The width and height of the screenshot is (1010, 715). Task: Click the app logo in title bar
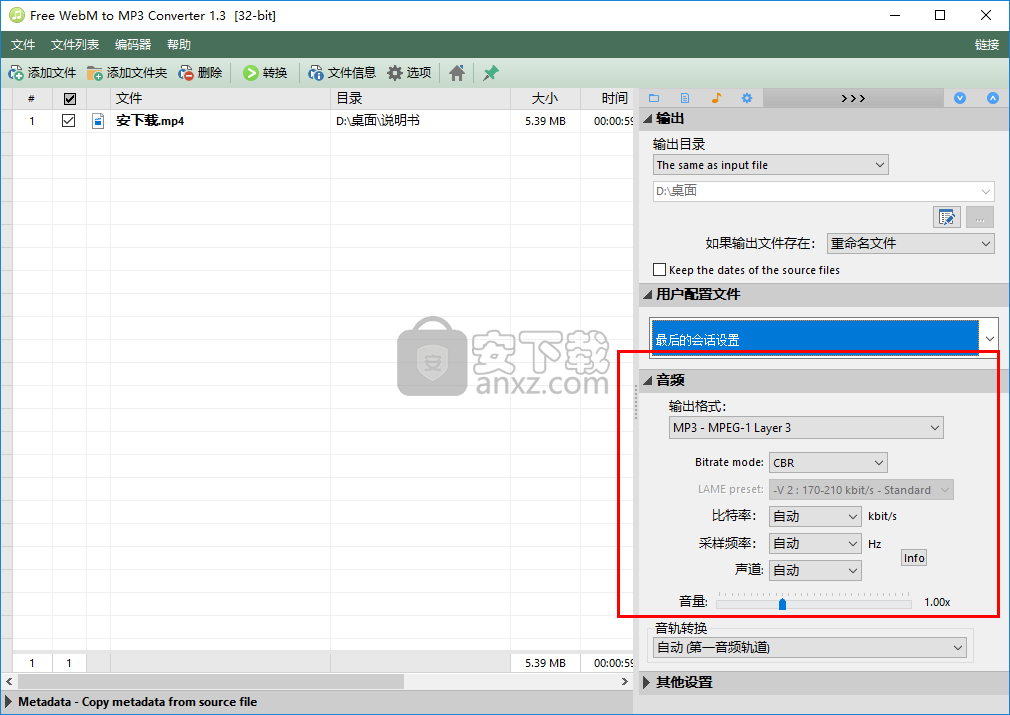click(x=16, y=15)
